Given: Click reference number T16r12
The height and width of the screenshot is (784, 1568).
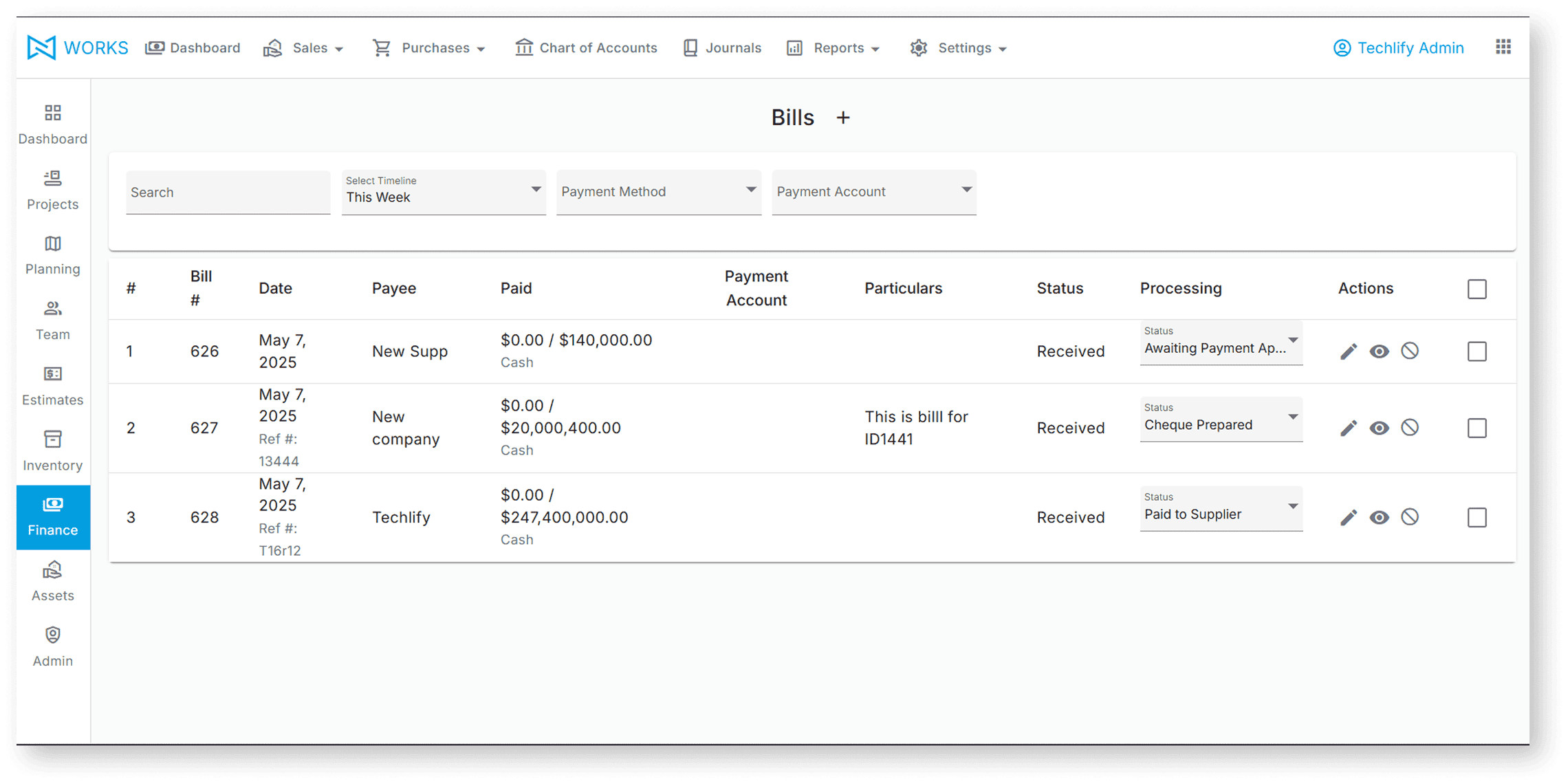Looking at the screenshot, I should tap(280, 551).
